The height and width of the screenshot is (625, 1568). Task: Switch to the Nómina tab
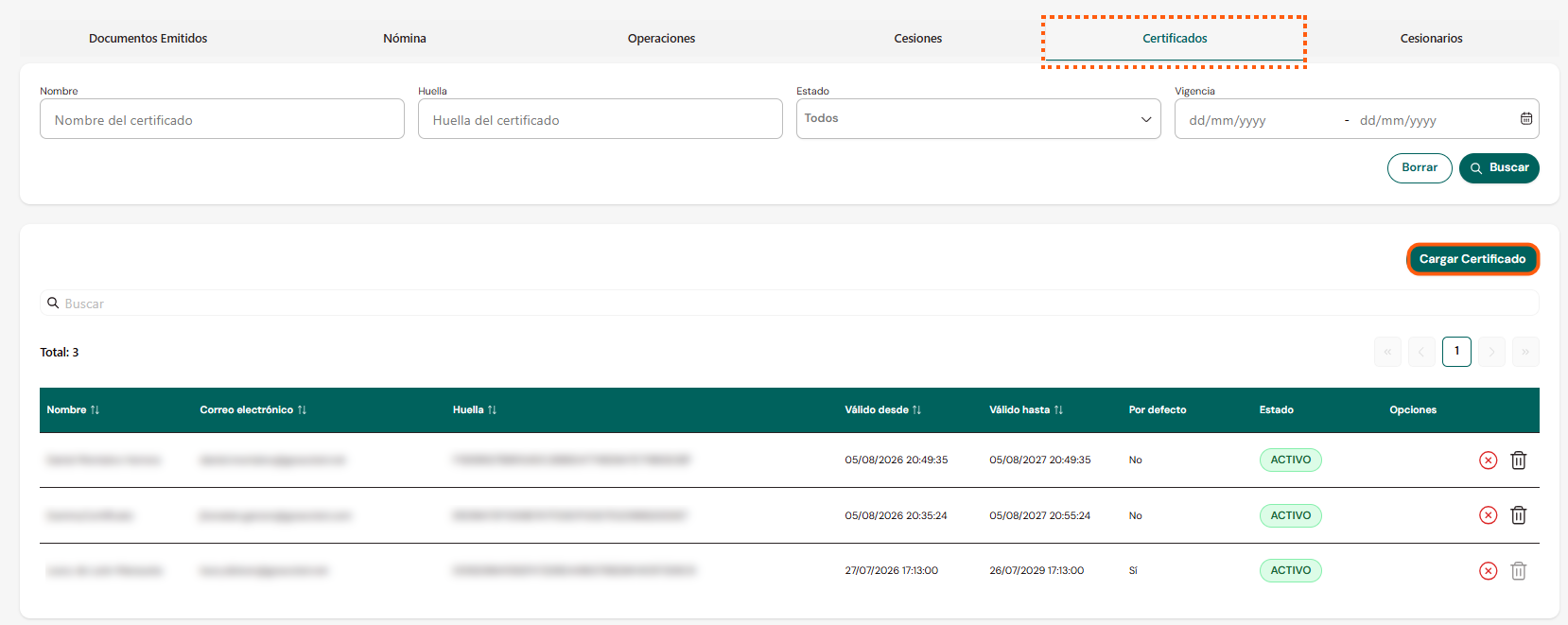click(x=405, y=39)
